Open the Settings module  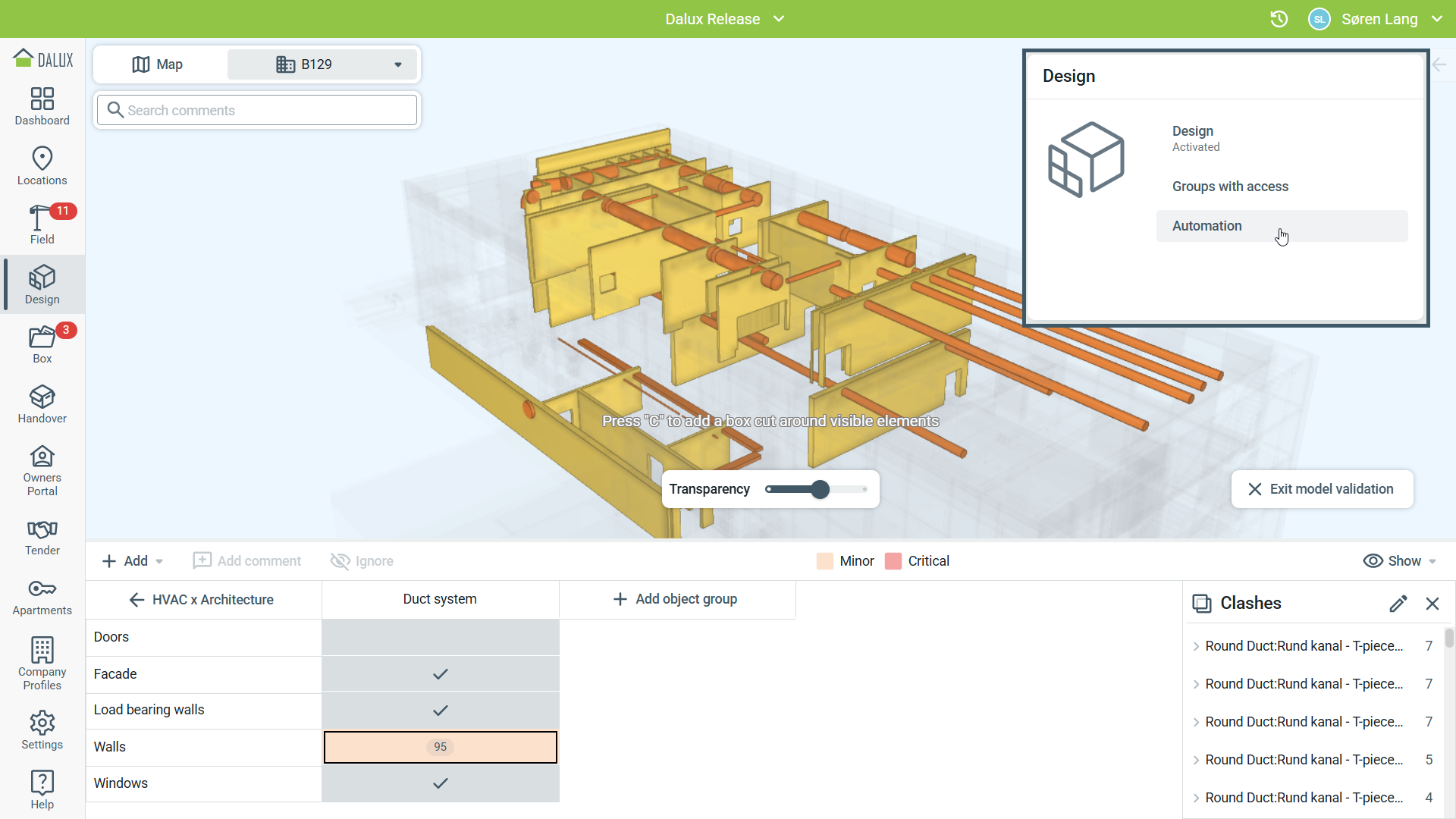coord(42,730)
